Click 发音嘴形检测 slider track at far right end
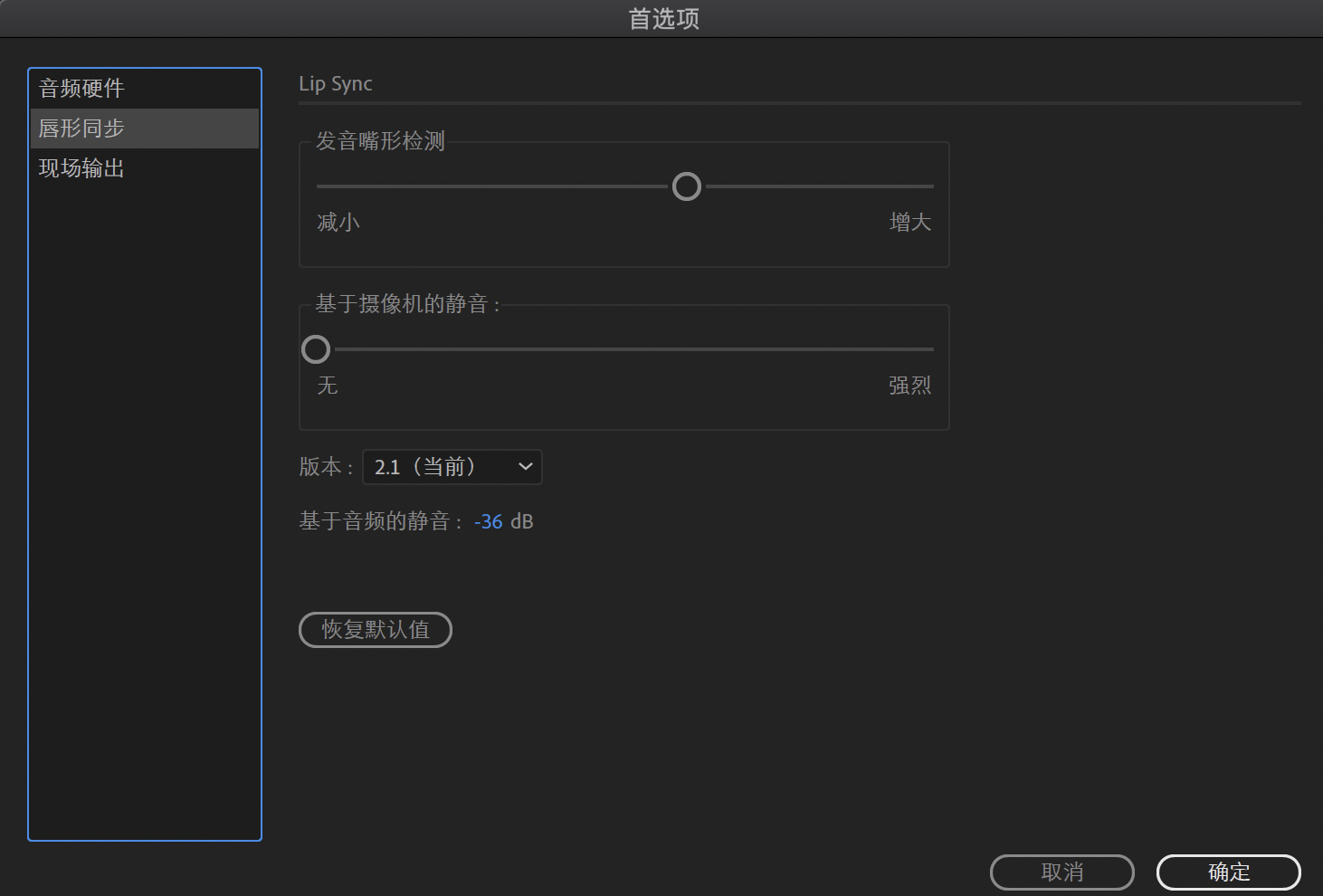Image resolution: width=1323 pixels, height=896 pixels. pyautogui.click(x=930, y=186)
